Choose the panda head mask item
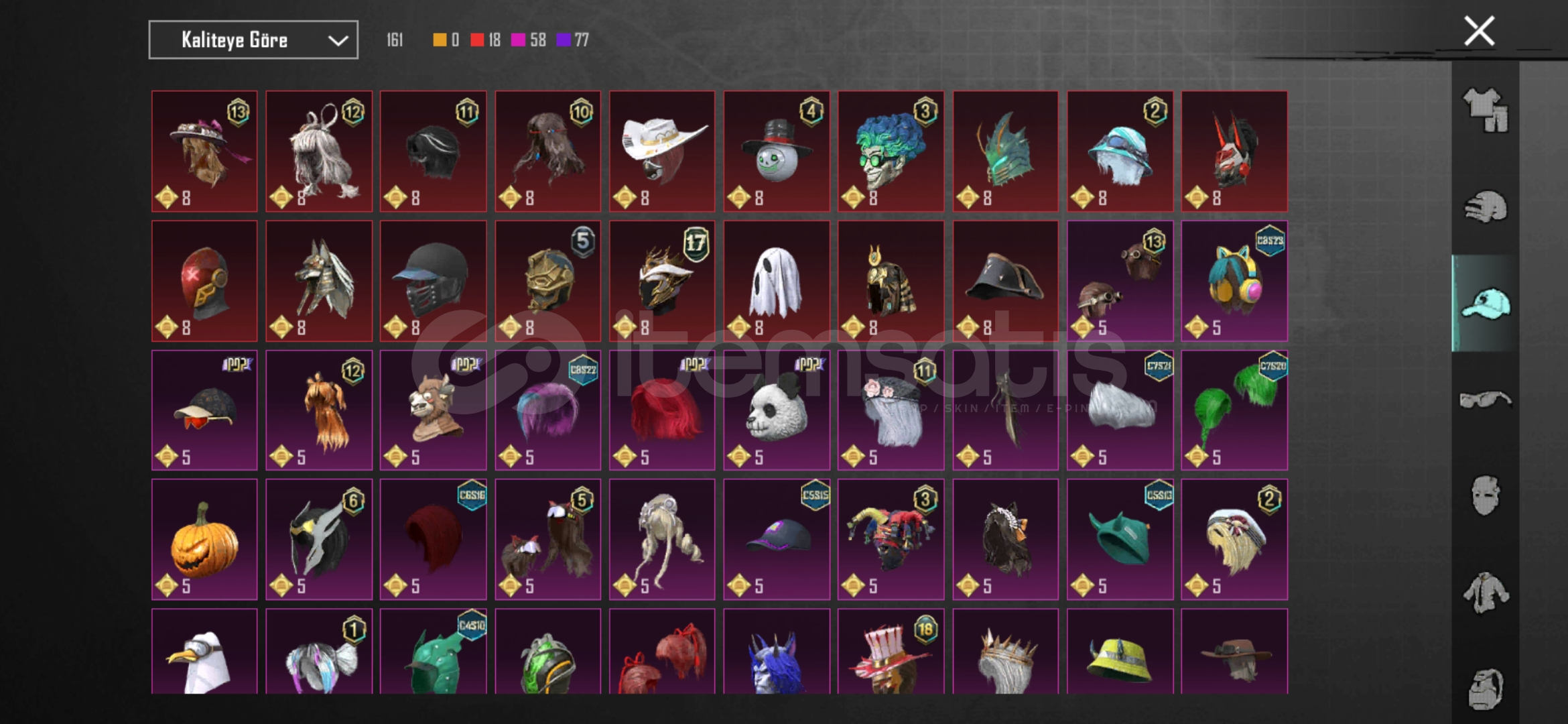The image size is (1568, 724). coord(777,410)
